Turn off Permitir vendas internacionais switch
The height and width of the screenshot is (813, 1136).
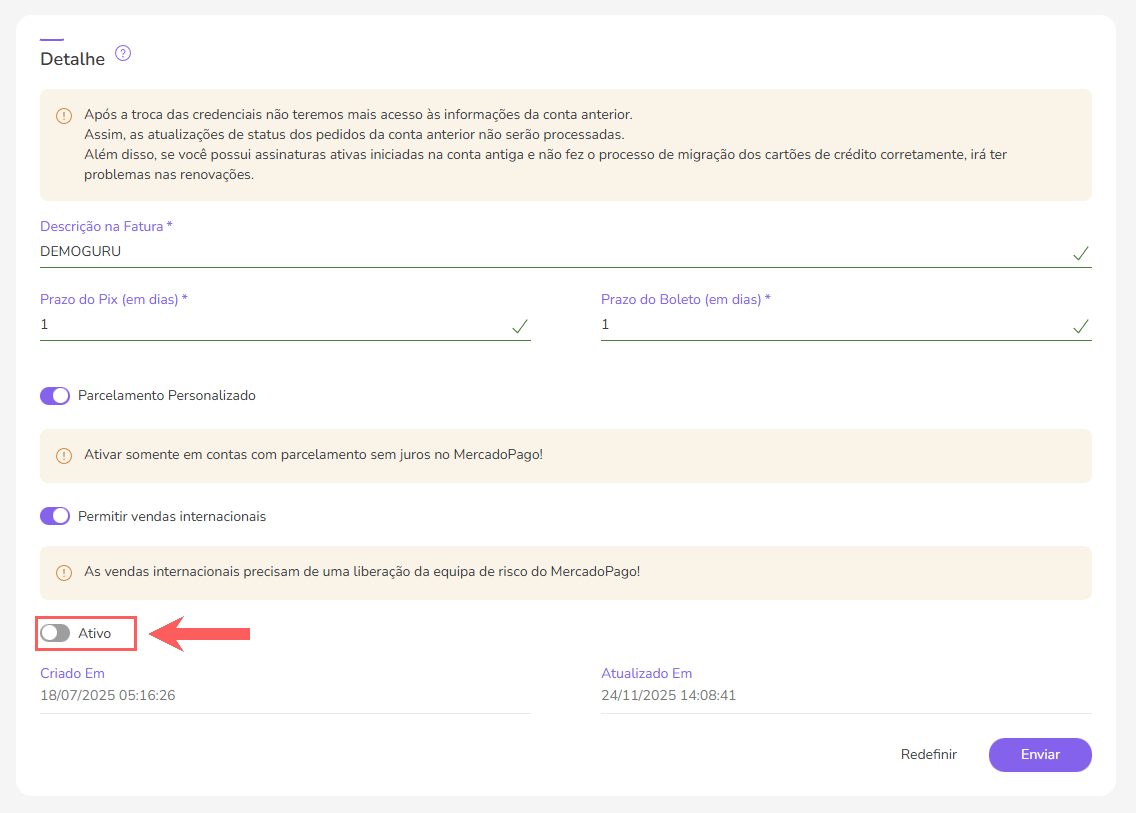point(55,517)
